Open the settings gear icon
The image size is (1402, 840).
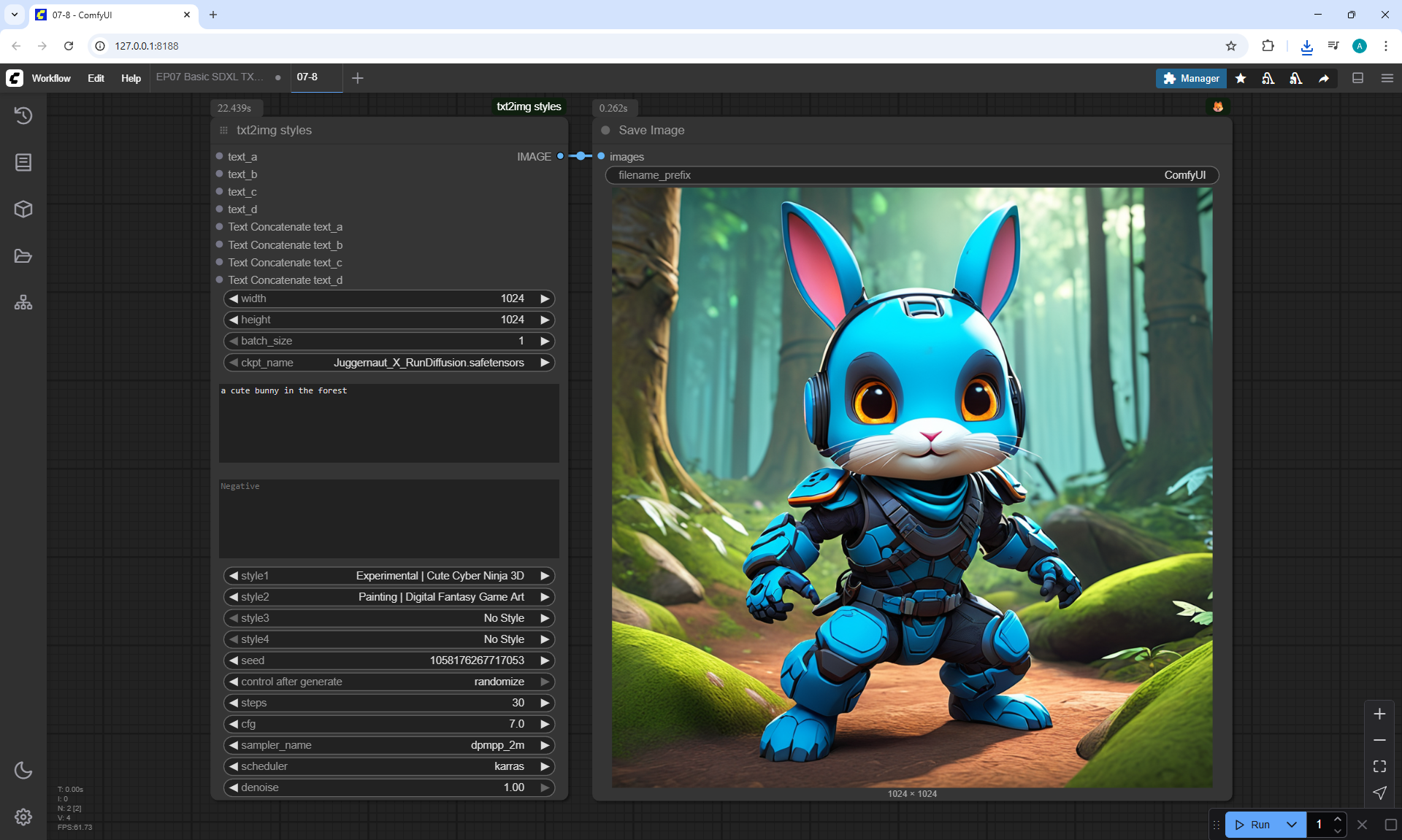(23, 817)
